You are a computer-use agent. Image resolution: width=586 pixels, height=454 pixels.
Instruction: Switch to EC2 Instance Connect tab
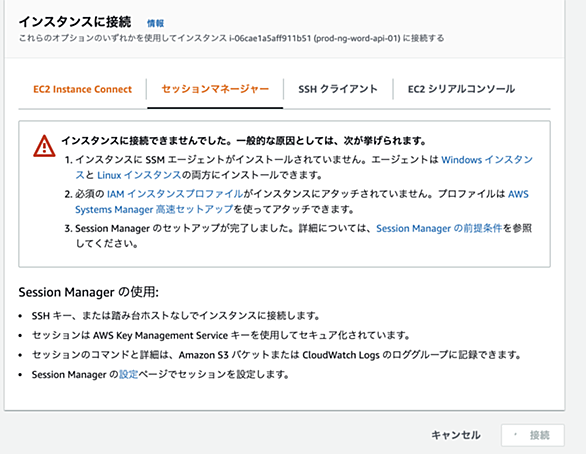(x=83, y=89)
